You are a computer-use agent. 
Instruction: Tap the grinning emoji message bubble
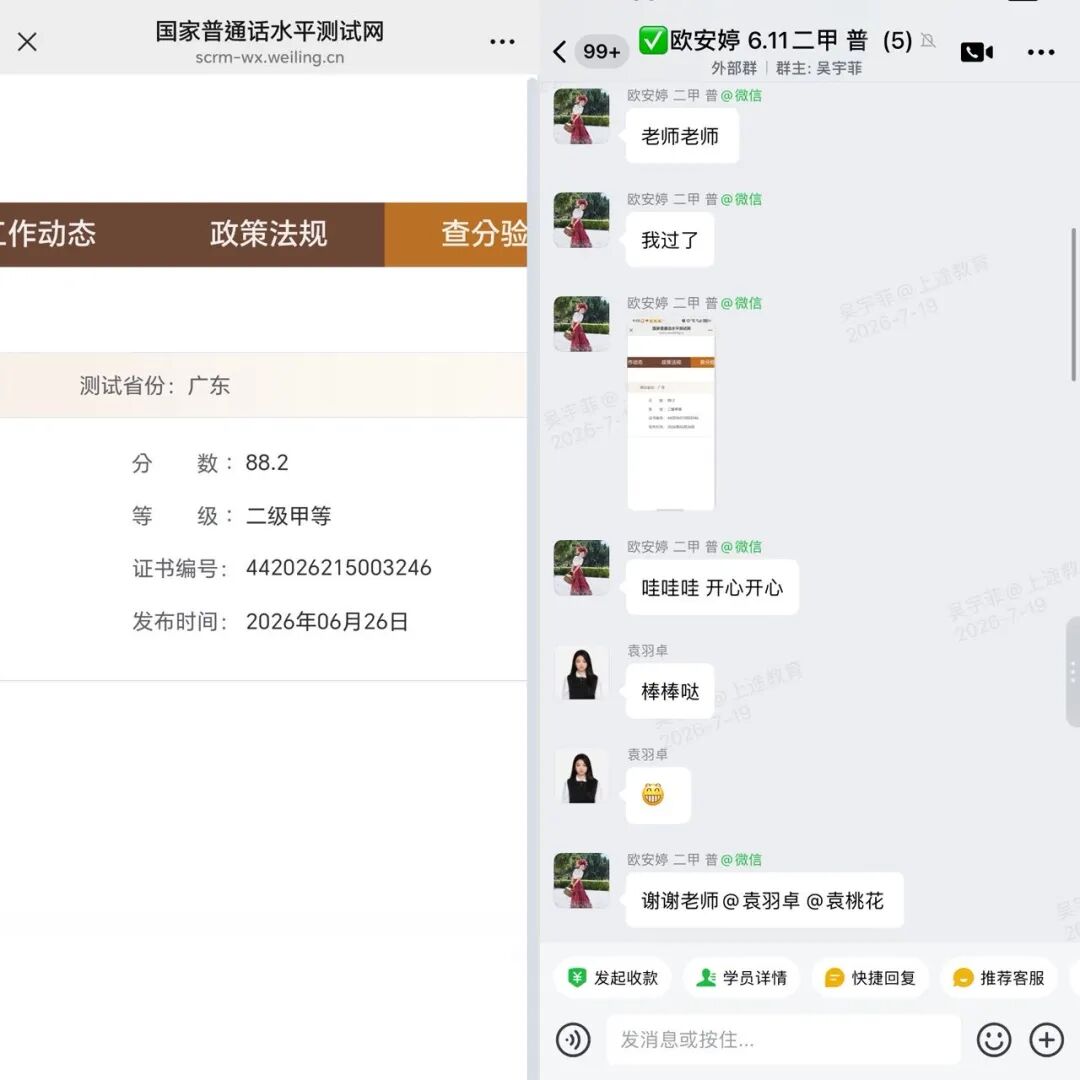(658, 796)
